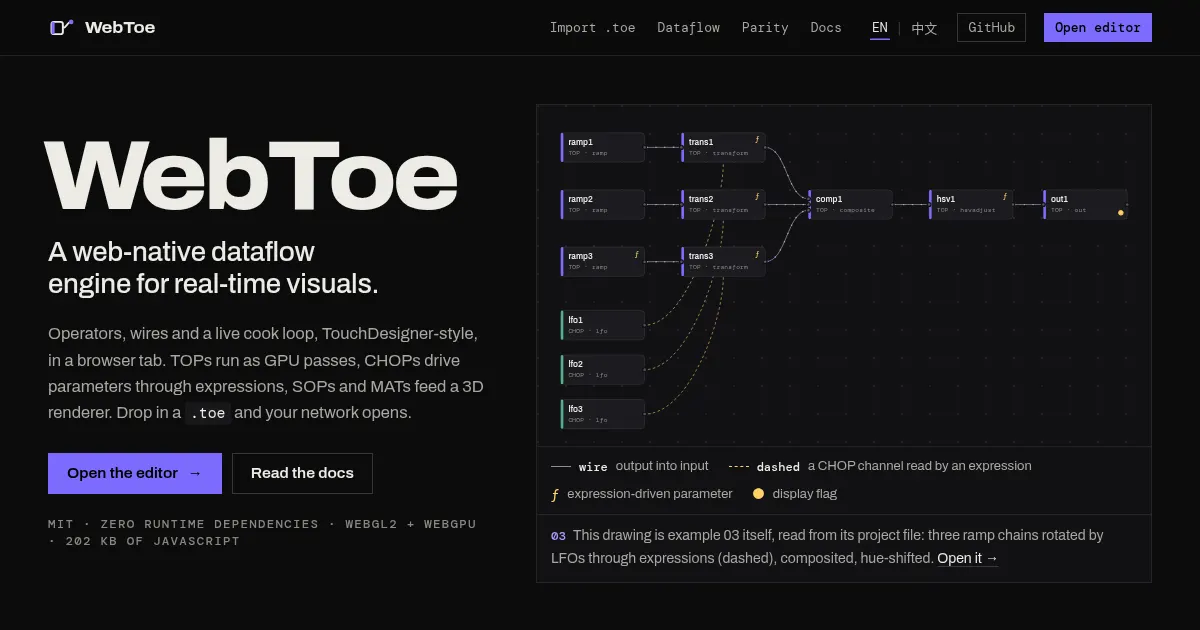
Task: Click the '03' example number in caption
Action: coord(558,535)
